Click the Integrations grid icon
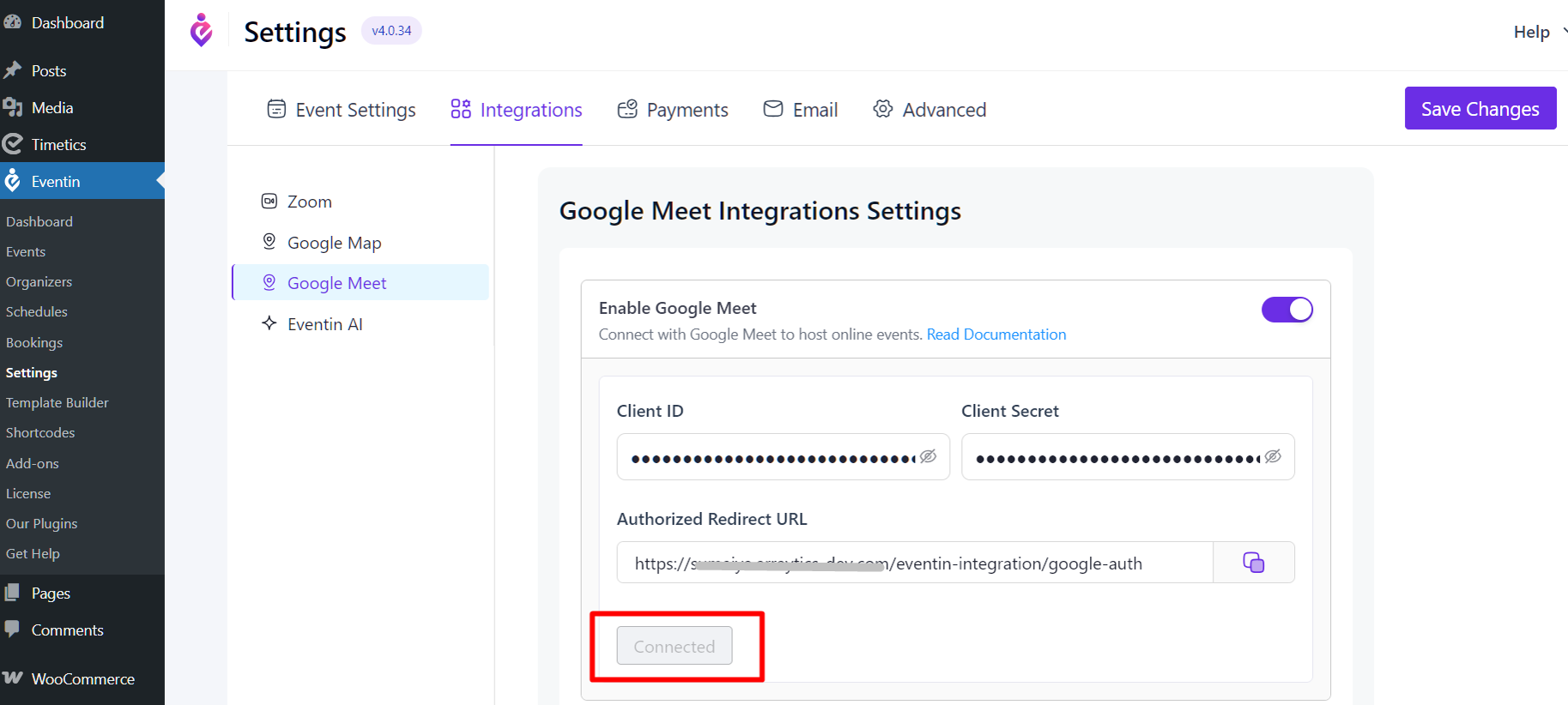1568x705 pixels. [x=461, y=109]
